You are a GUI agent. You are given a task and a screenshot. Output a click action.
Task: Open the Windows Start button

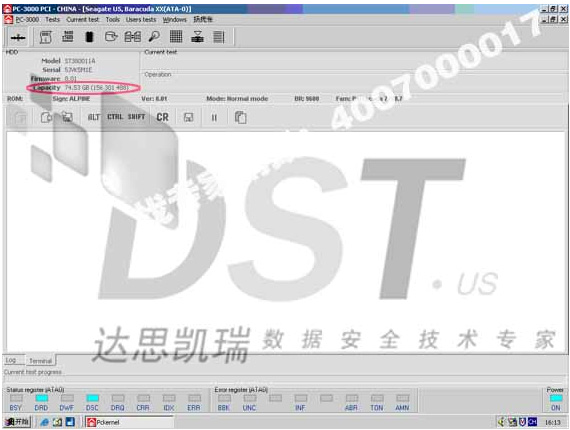click(x=17, y=422)
